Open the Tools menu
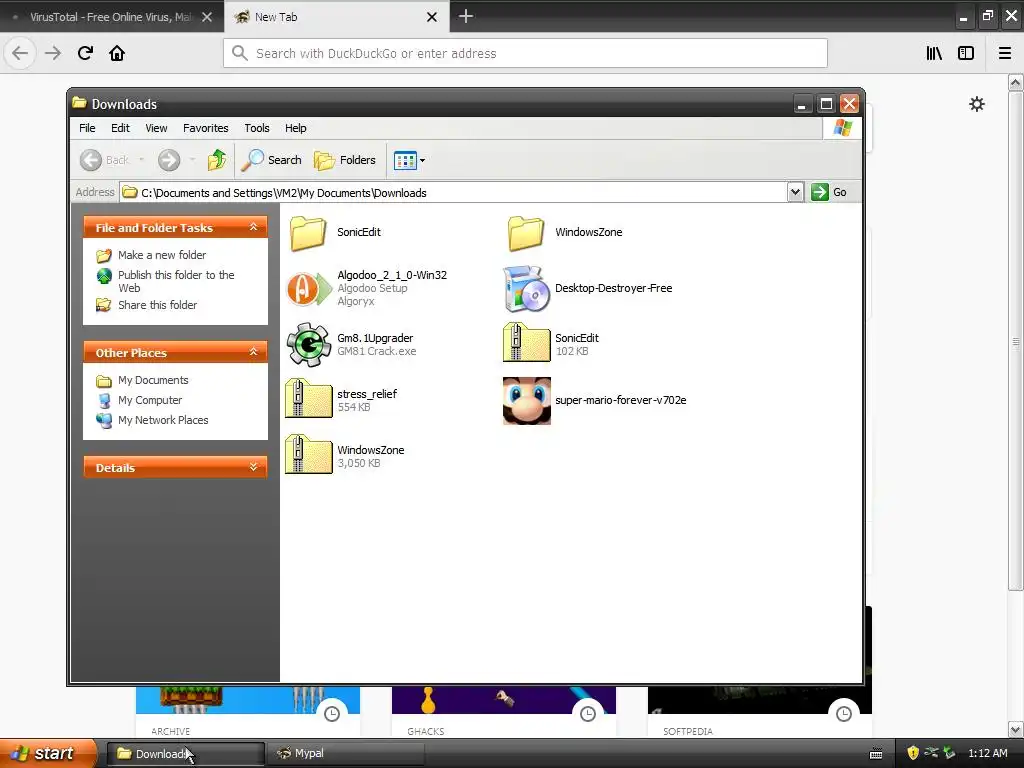This screenshot has height=768, width=1024. click(257, 128)
